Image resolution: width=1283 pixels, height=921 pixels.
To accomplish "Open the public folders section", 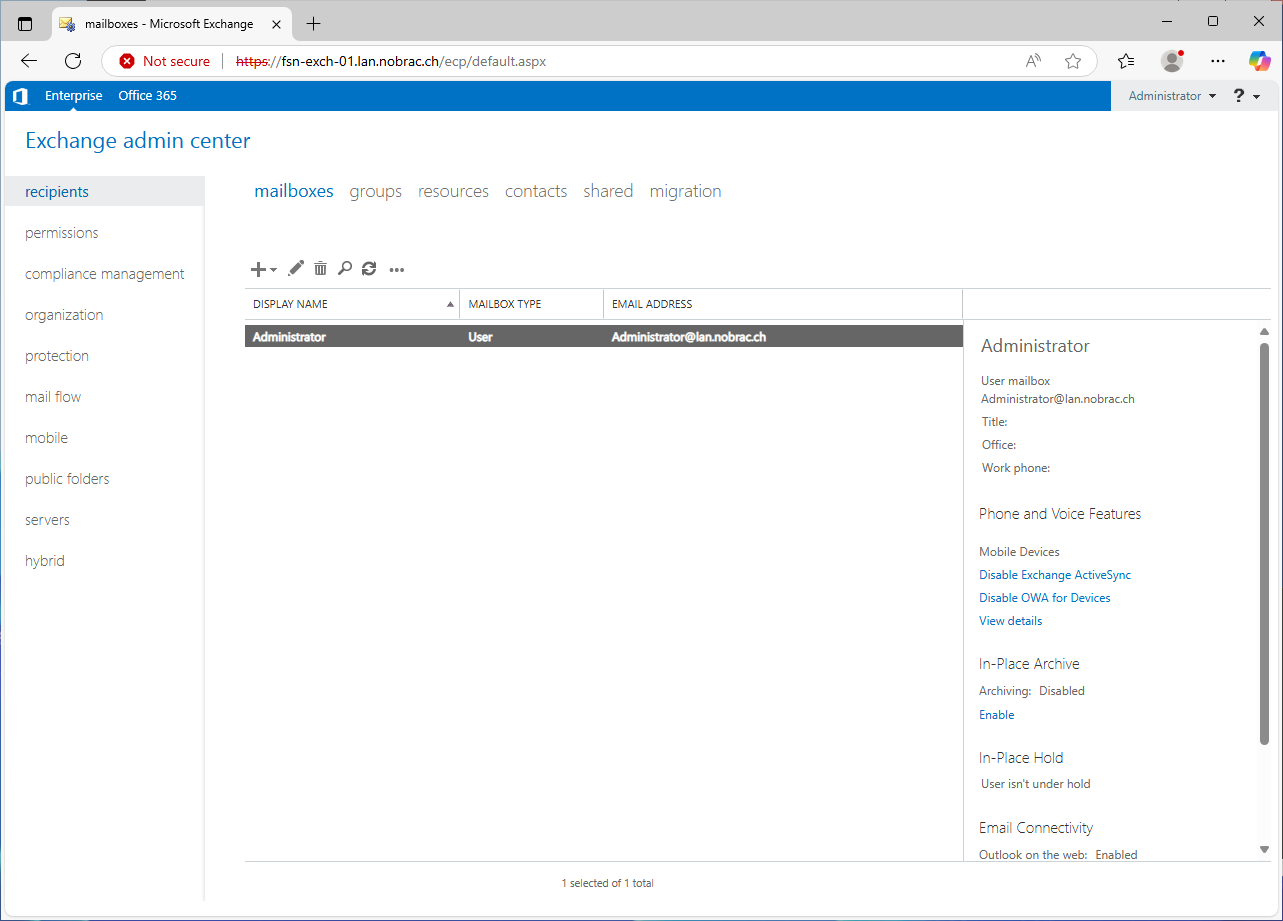I will click(x=67, y=479).
